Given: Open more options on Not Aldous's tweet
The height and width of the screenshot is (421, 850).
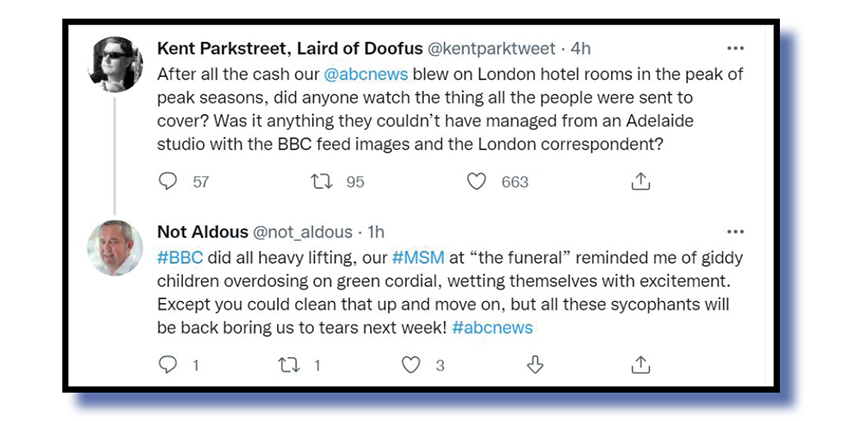Looking at the screenshot, I should 735,231.
